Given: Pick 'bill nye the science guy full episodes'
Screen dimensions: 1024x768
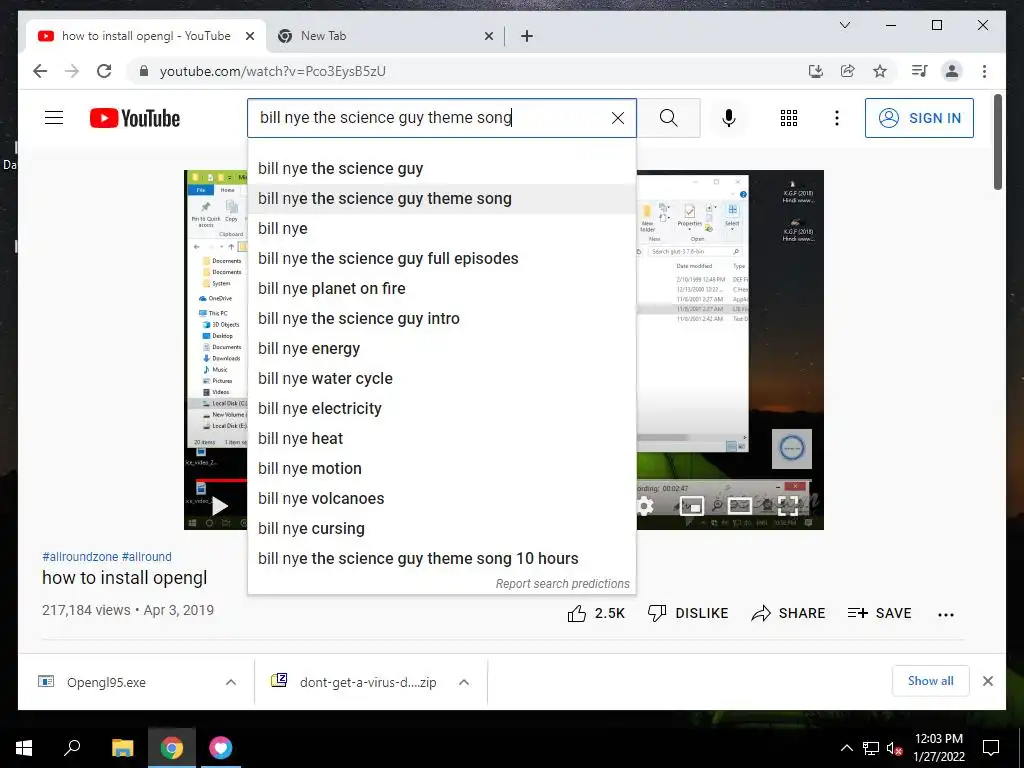Looking at the screenshot, I should (442, 259).
